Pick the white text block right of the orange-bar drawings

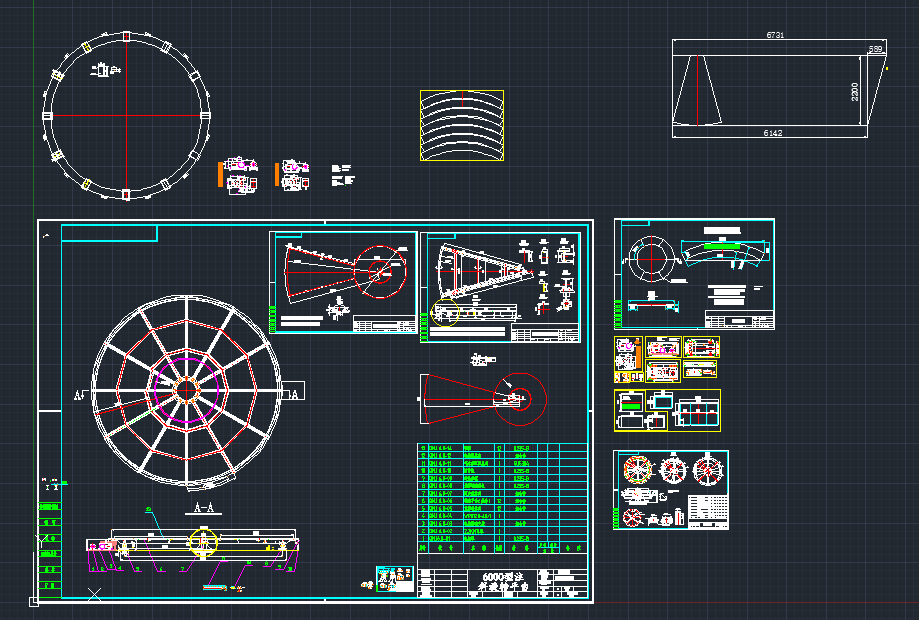[343, 175]
